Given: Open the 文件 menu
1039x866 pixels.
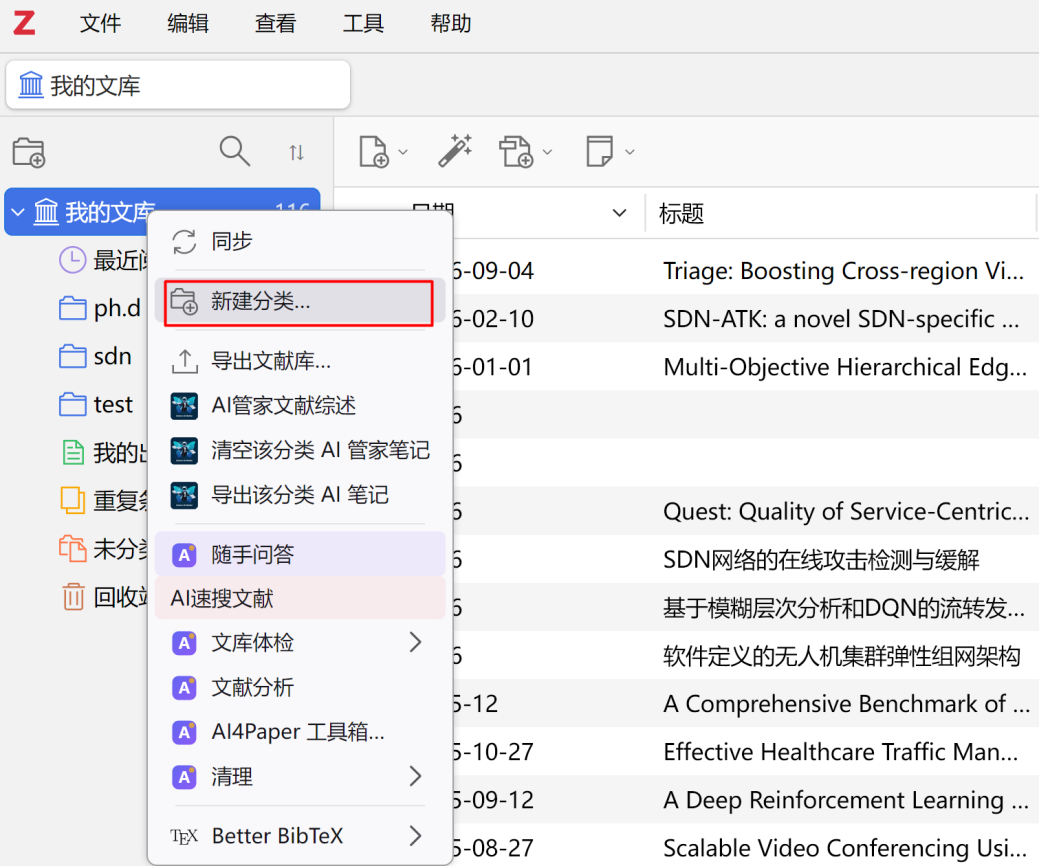Looking at the screenshot, I should tap(100, 24).
